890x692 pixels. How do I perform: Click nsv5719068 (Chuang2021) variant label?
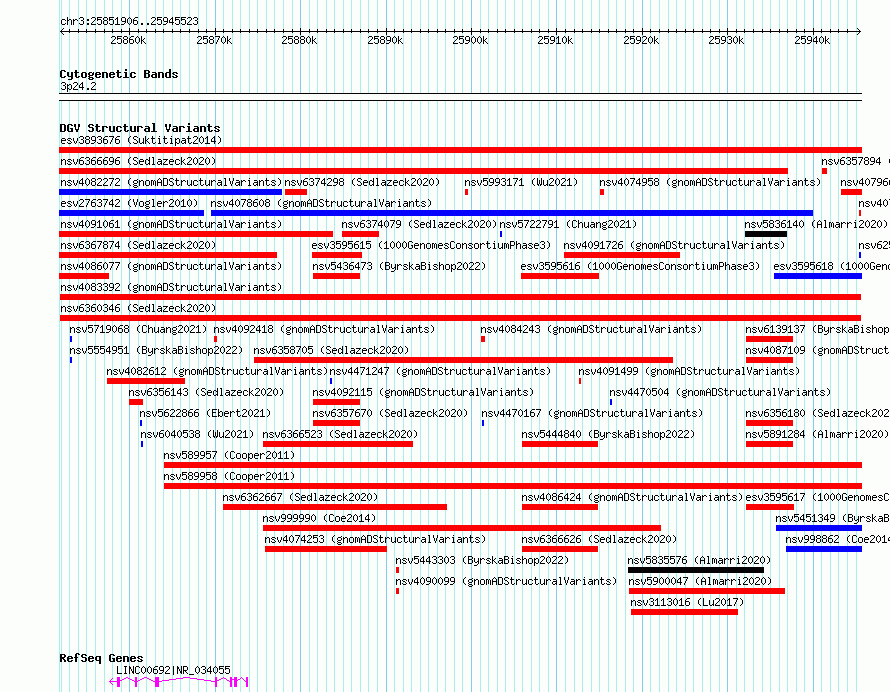coord(138,329)
